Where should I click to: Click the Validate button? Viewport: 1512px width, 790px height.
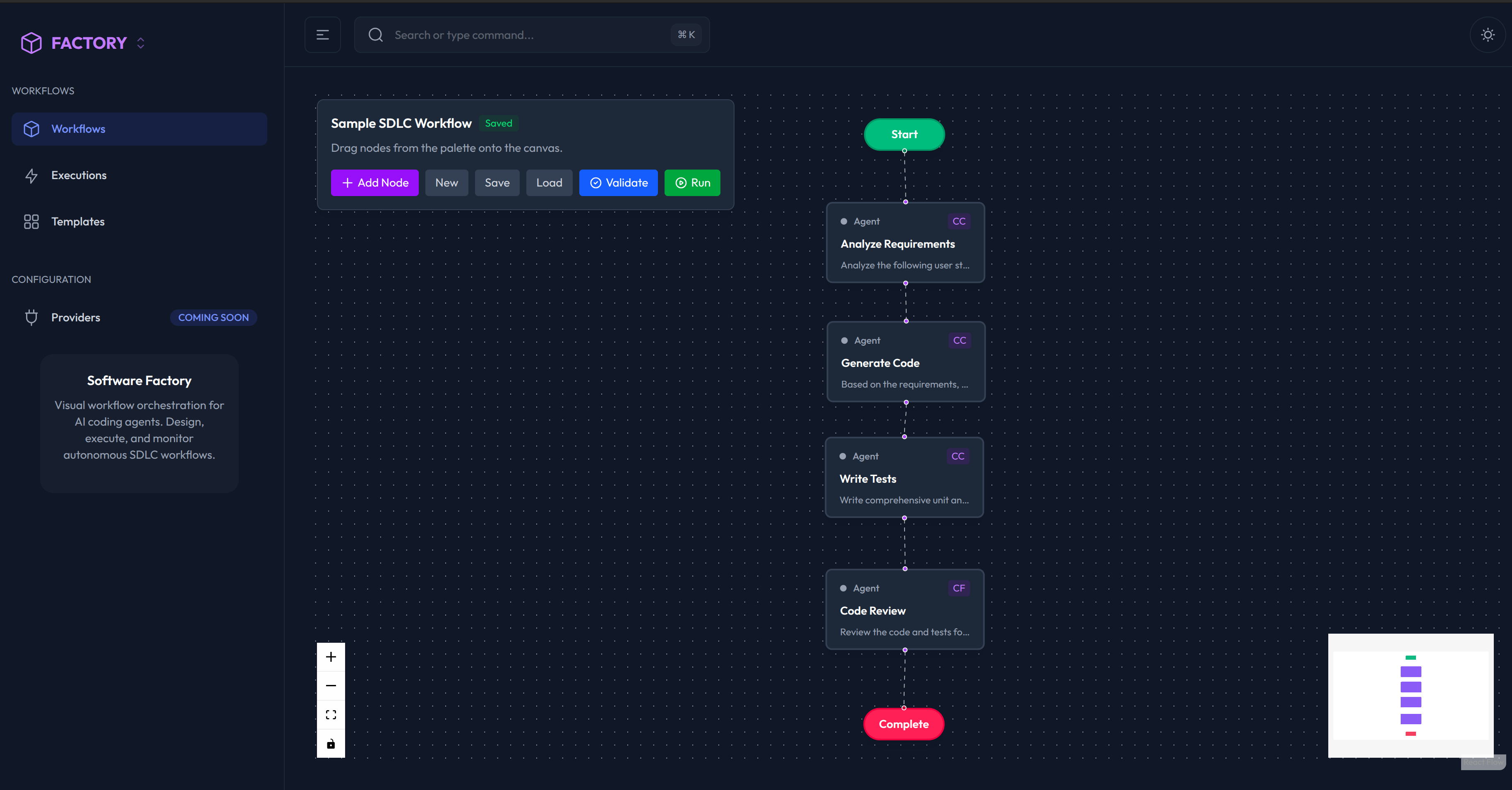tap(618, 183)
